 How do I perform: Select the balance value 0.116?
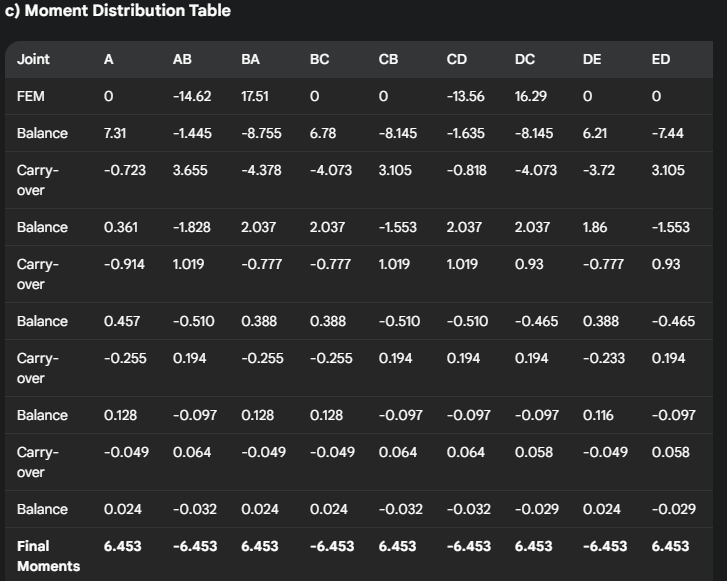[x=598, y=415]
